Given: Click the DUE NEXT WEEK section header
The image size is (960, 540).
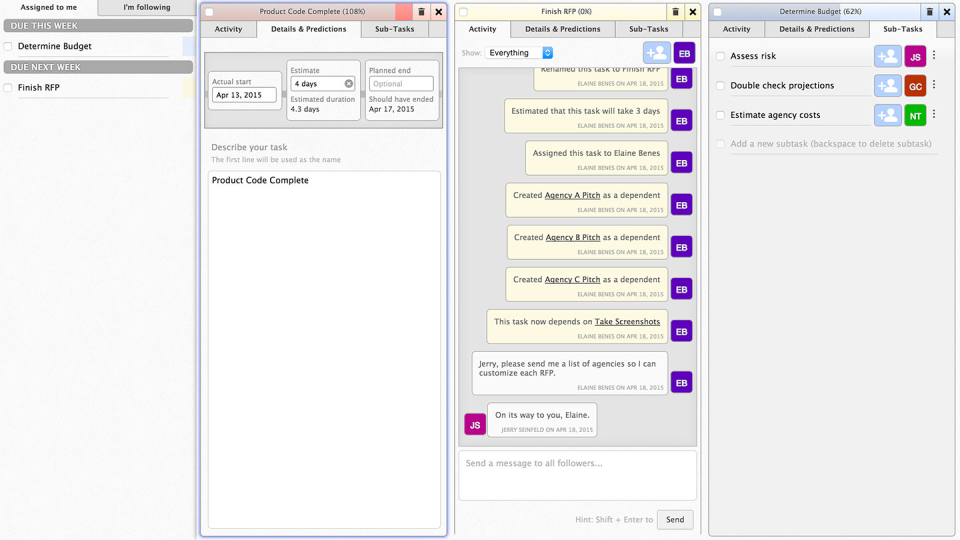Looking at the screenshot, I should point(98,67).
